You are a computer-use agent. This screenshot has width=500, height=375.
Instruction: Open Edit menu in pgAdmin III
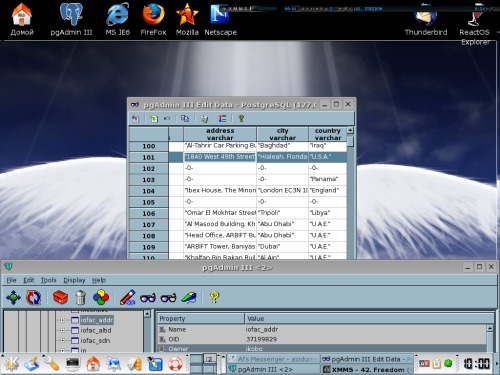coord(29,280)
